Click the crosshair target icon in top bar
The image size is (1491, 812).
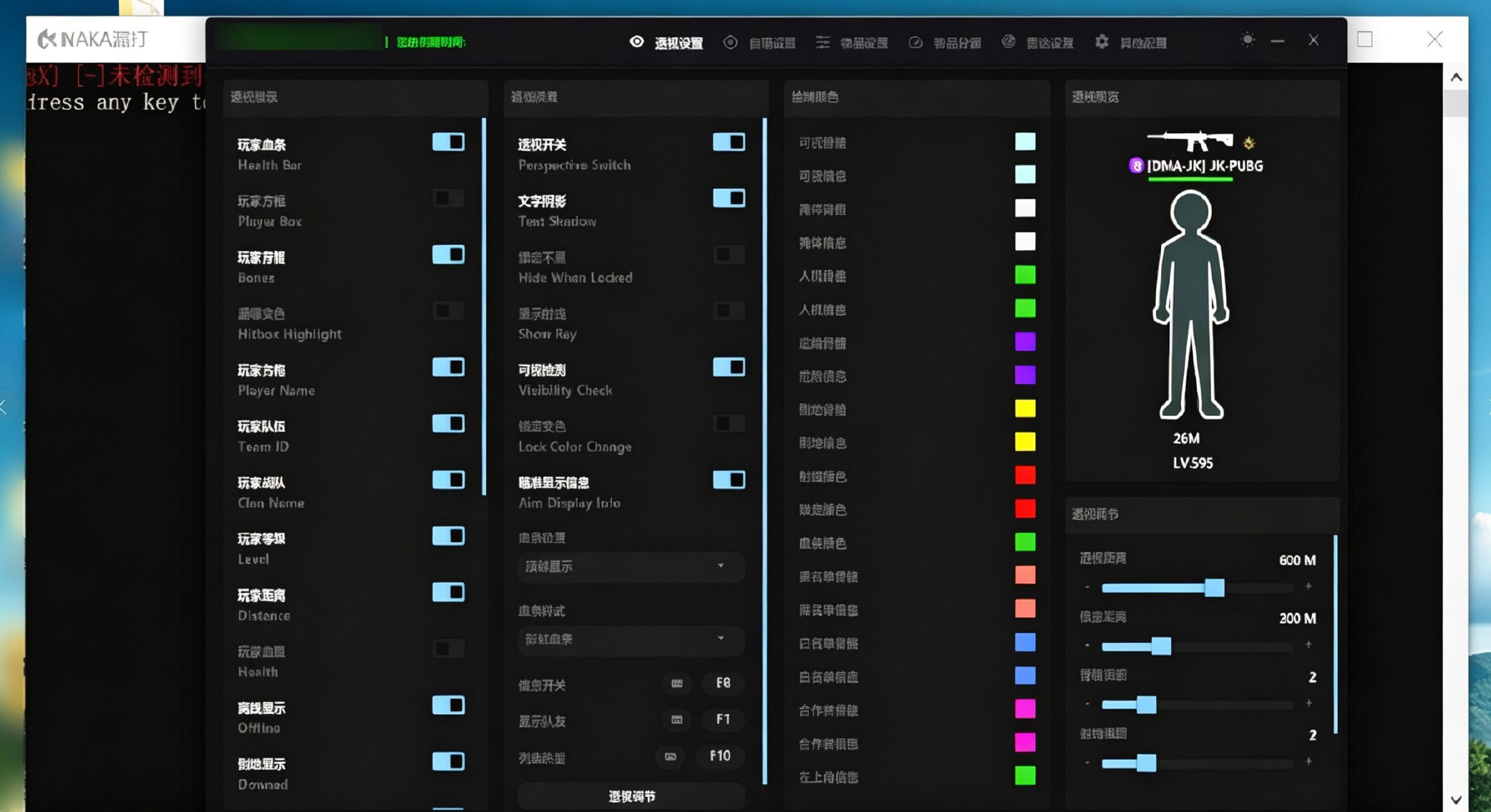pyautogui.click(x=730, y=42)
